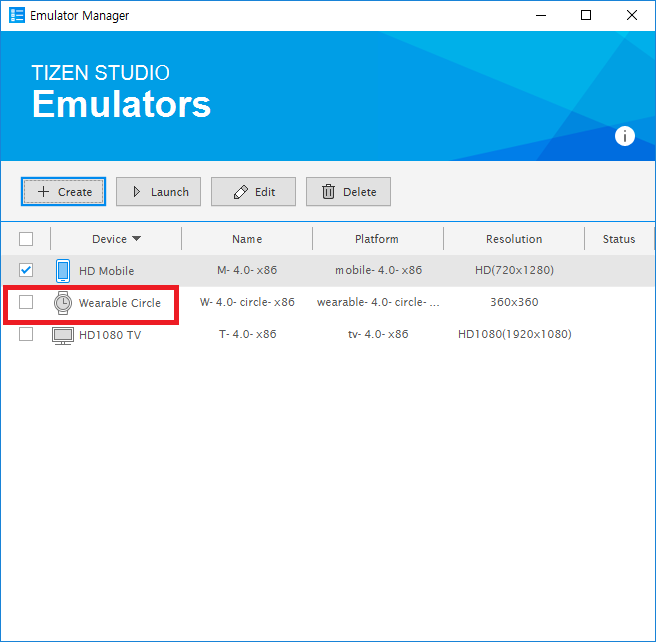Screen dimensions: 656x642
Task: Uncheck the HD Mobile checkbox
Action: (26, 271)
